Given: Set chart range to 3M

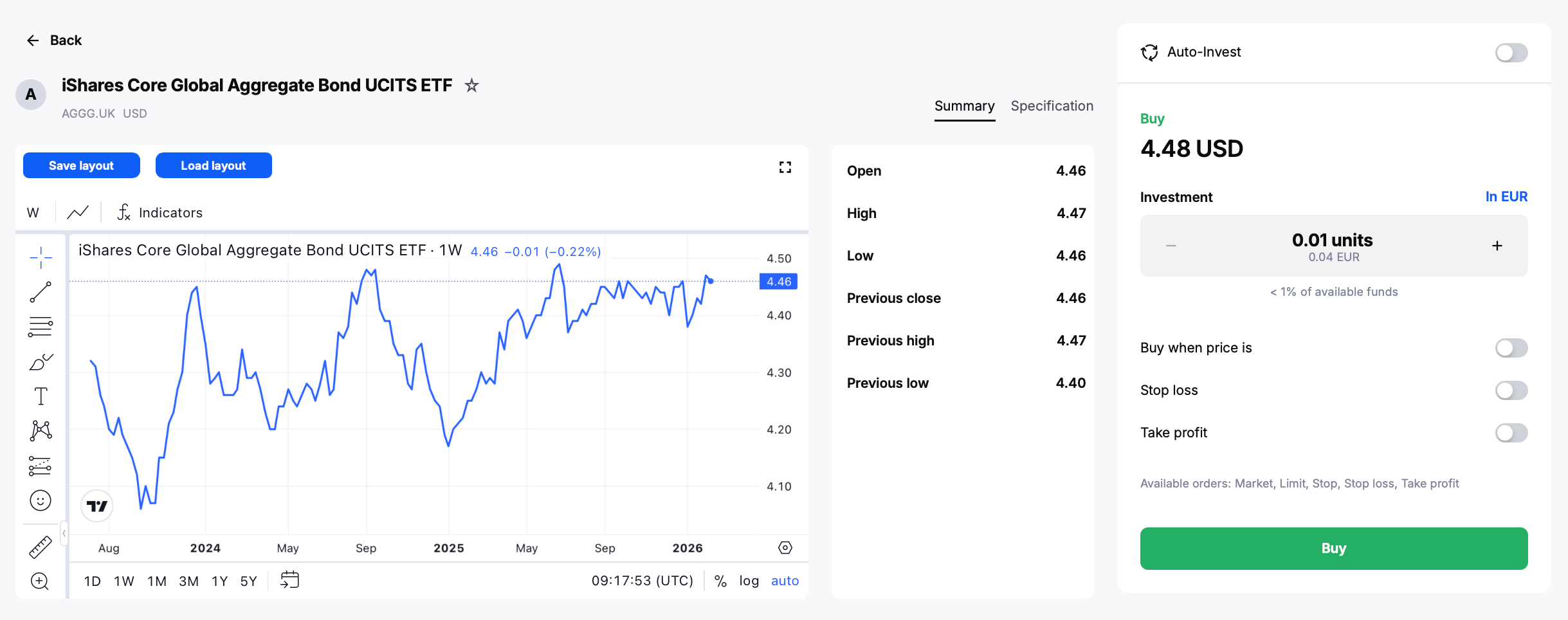Looking at the screenshot, I should click(x=188, y=581).
